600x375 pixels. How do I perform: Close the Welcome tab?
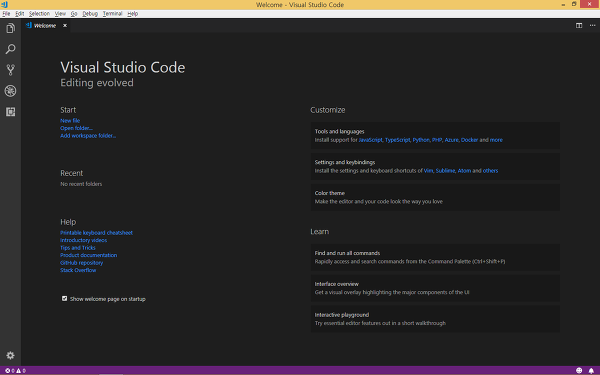coord(65,25)
